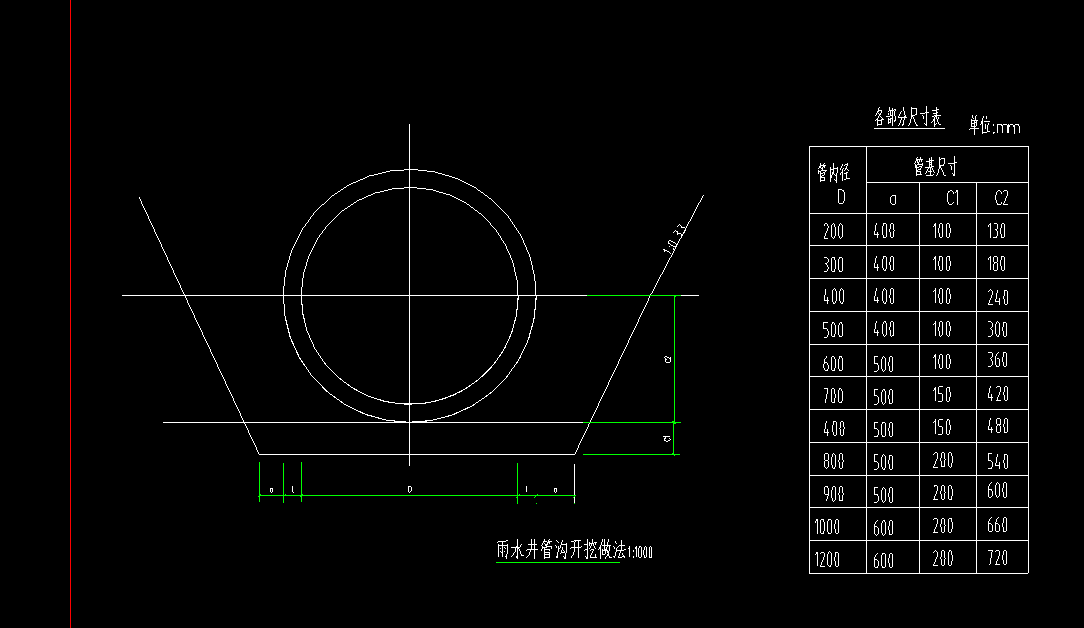Click the 各部分尺寸表 table title
Screen dimensions: 1084x628
pos(908,117)
